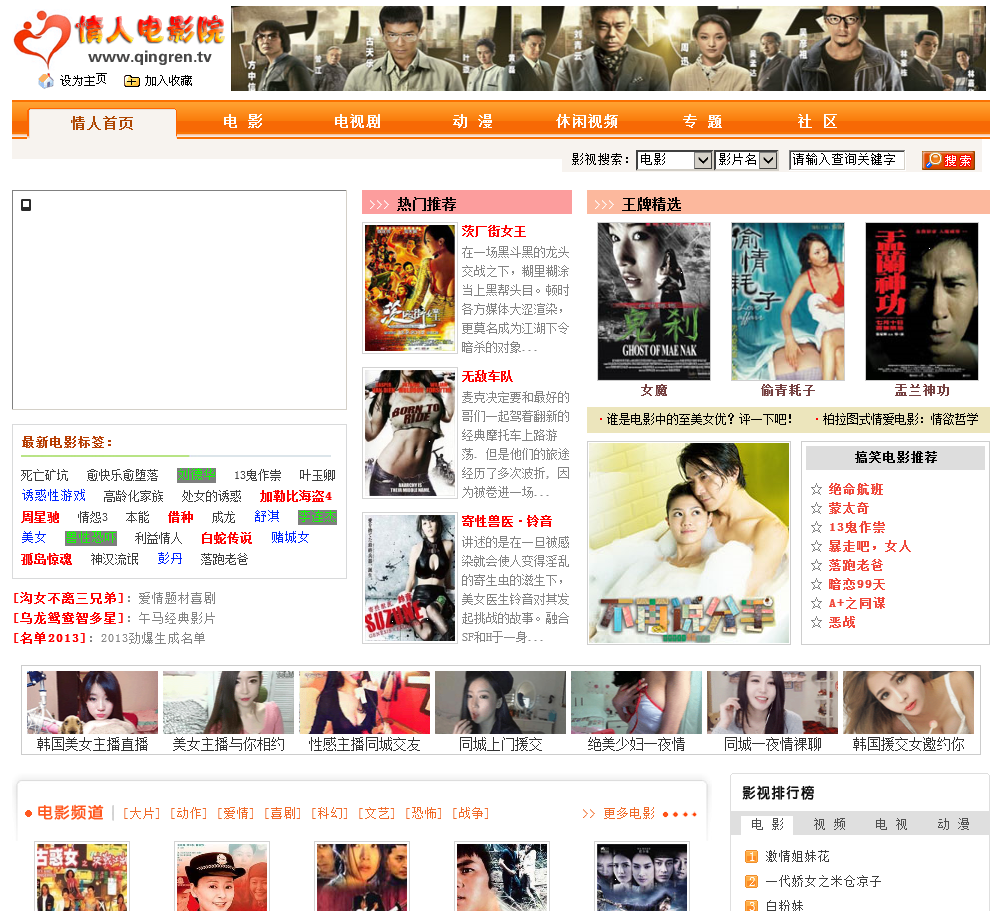1002x911 pixels.
Task: Open the 电影 search category dropdown
Action: tap(674, 160)
